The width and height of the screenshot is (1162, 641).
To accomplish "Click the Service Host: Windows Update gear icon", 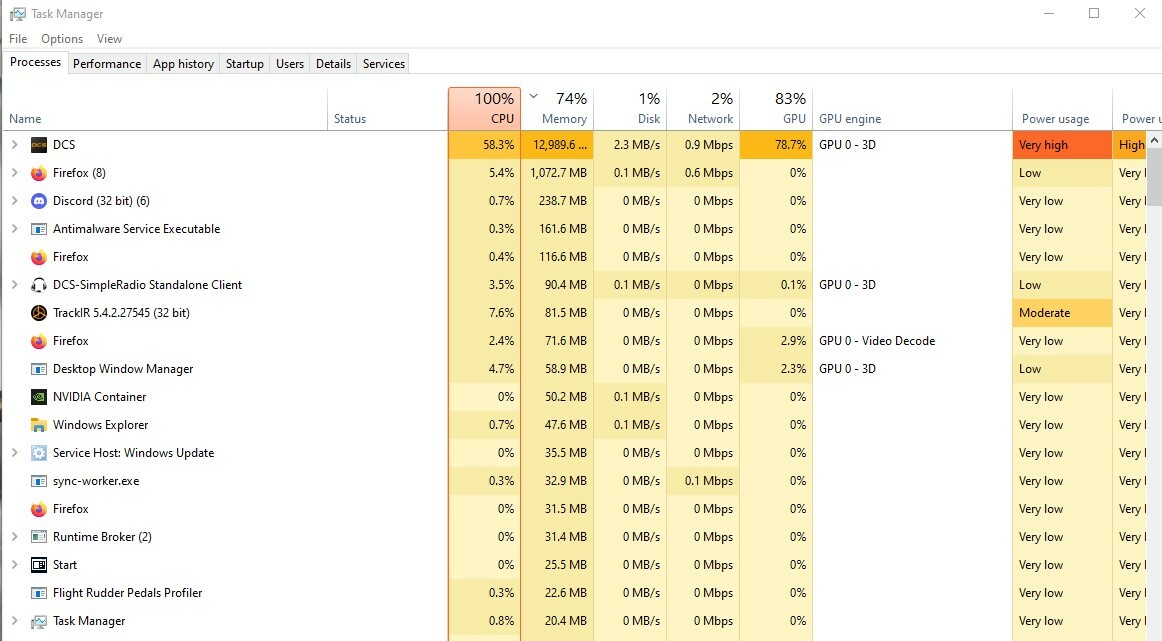I will (39, 453).
